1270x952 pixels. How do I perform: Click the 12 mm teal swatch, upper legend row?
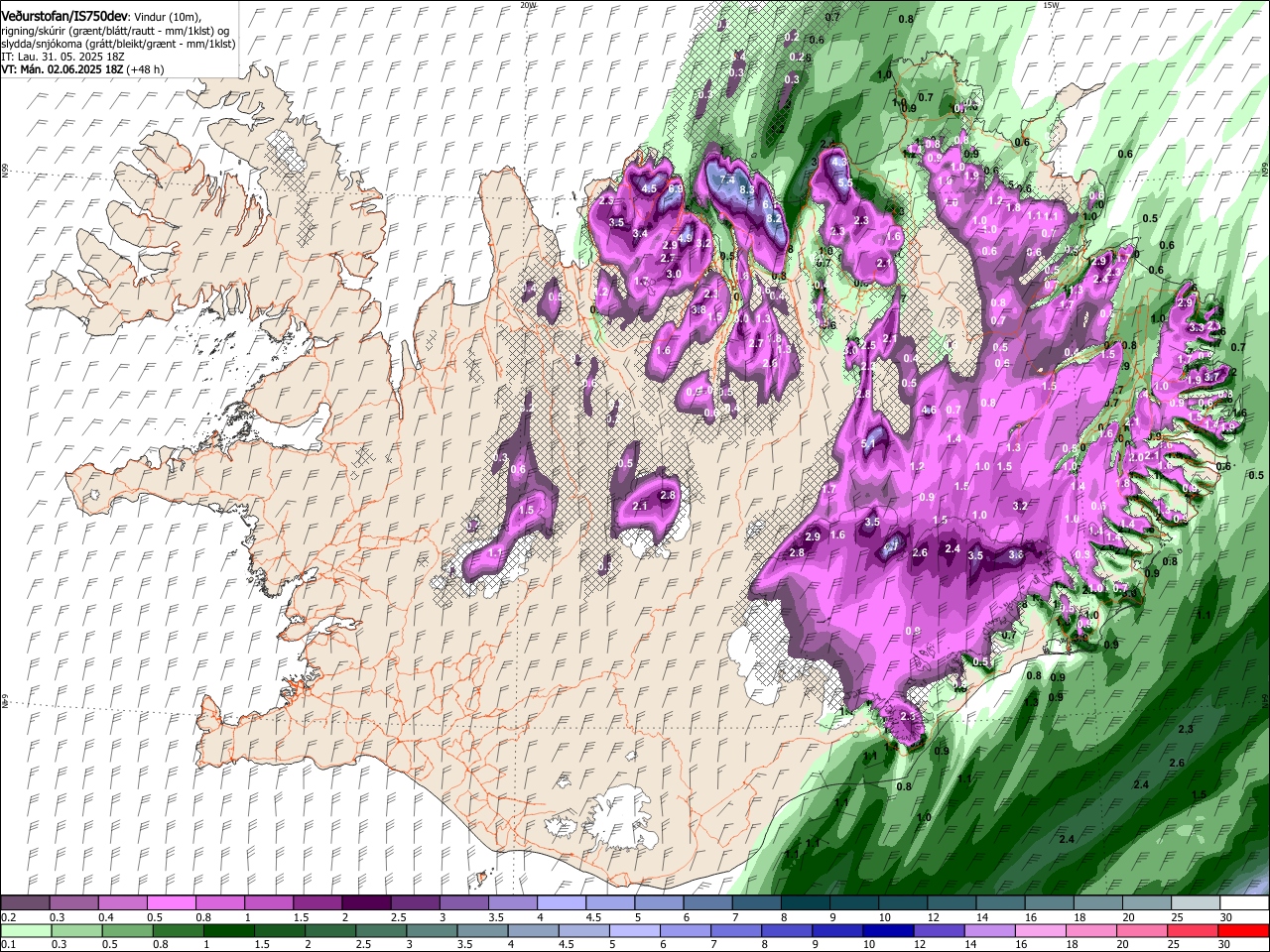[952, 903]
